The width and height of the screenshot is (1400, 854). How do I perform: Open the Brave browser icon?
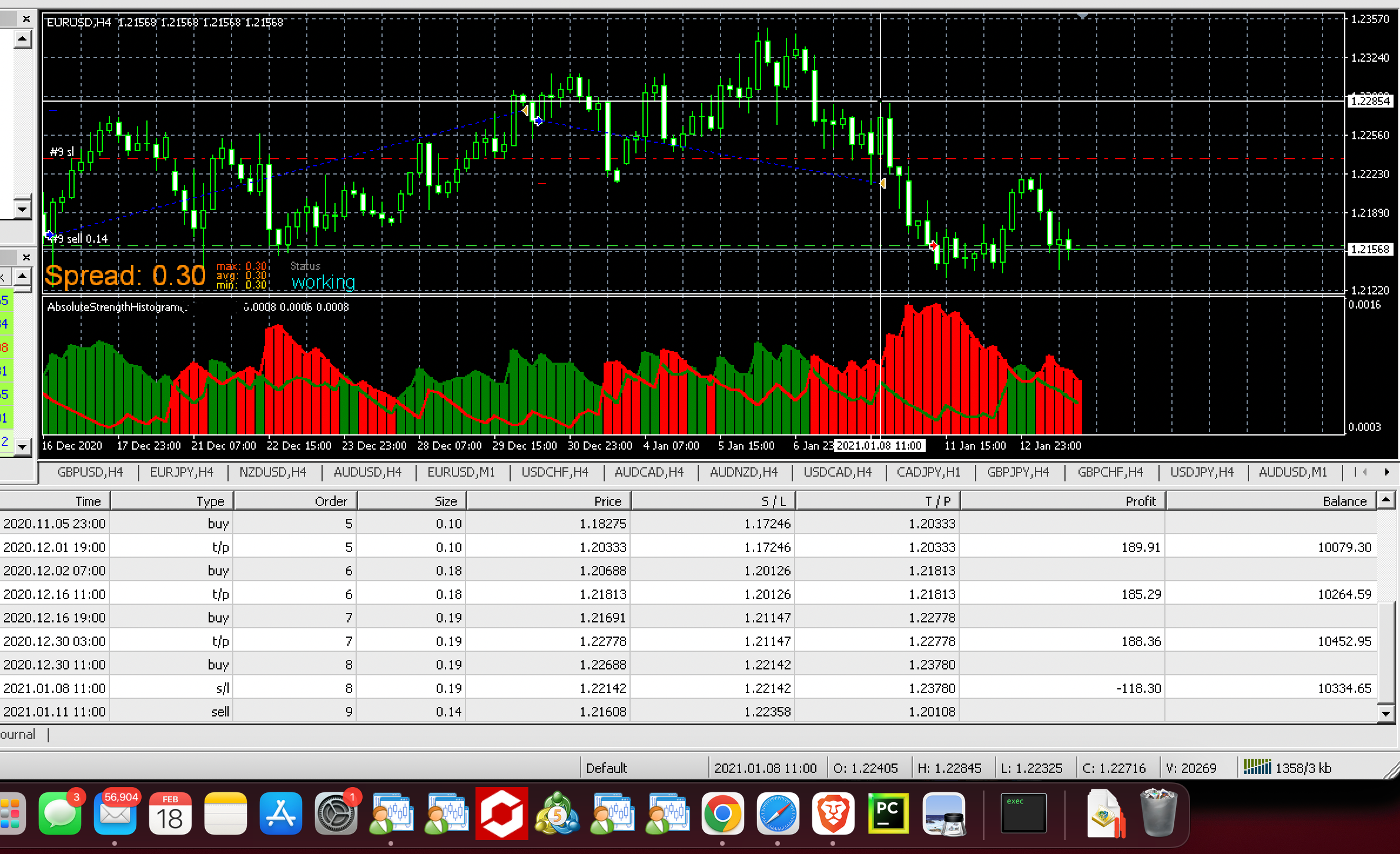[833, 814]
